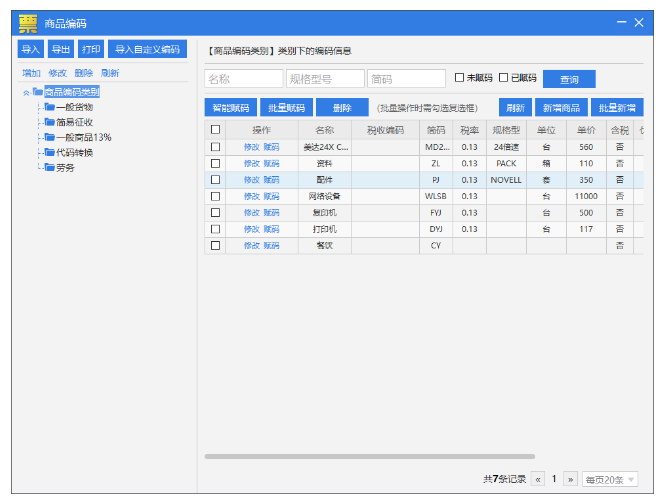666x501 pixels.
Task: Tick the select-all checkbox in table header
Action: 215,130
